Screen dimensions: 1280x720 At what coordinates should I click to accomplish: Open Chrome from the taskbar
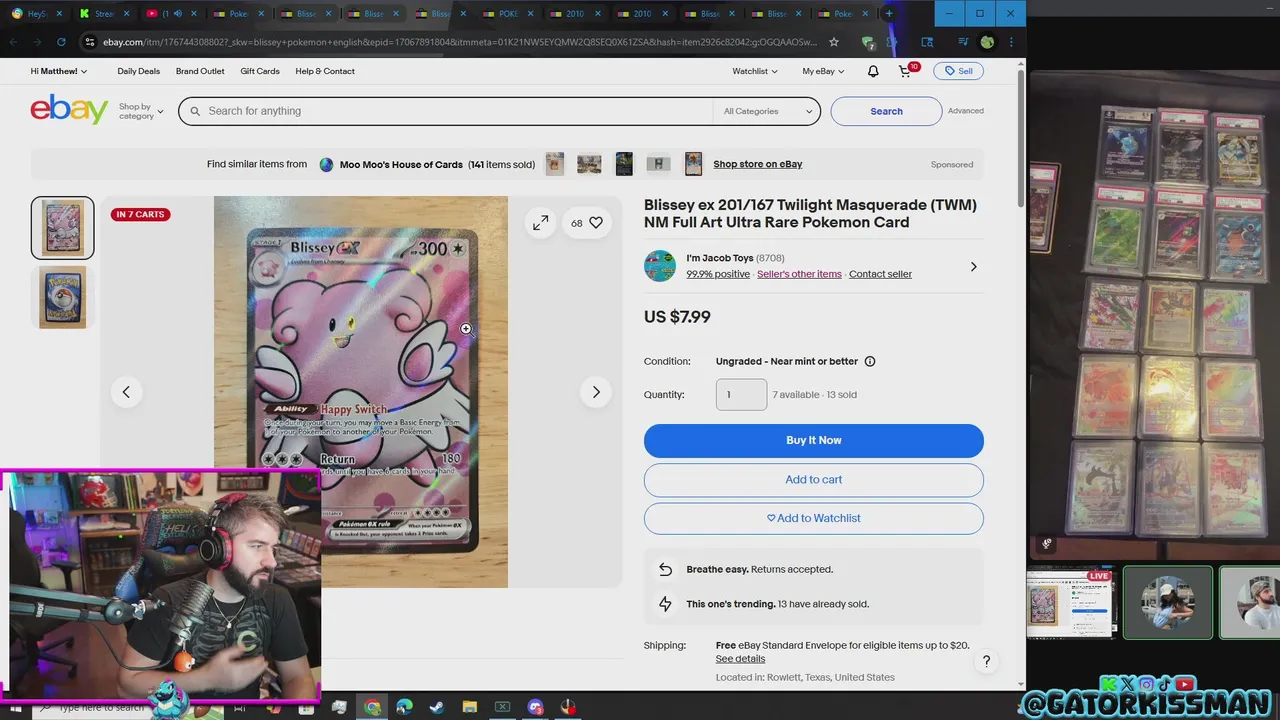[x=372, y=708]
